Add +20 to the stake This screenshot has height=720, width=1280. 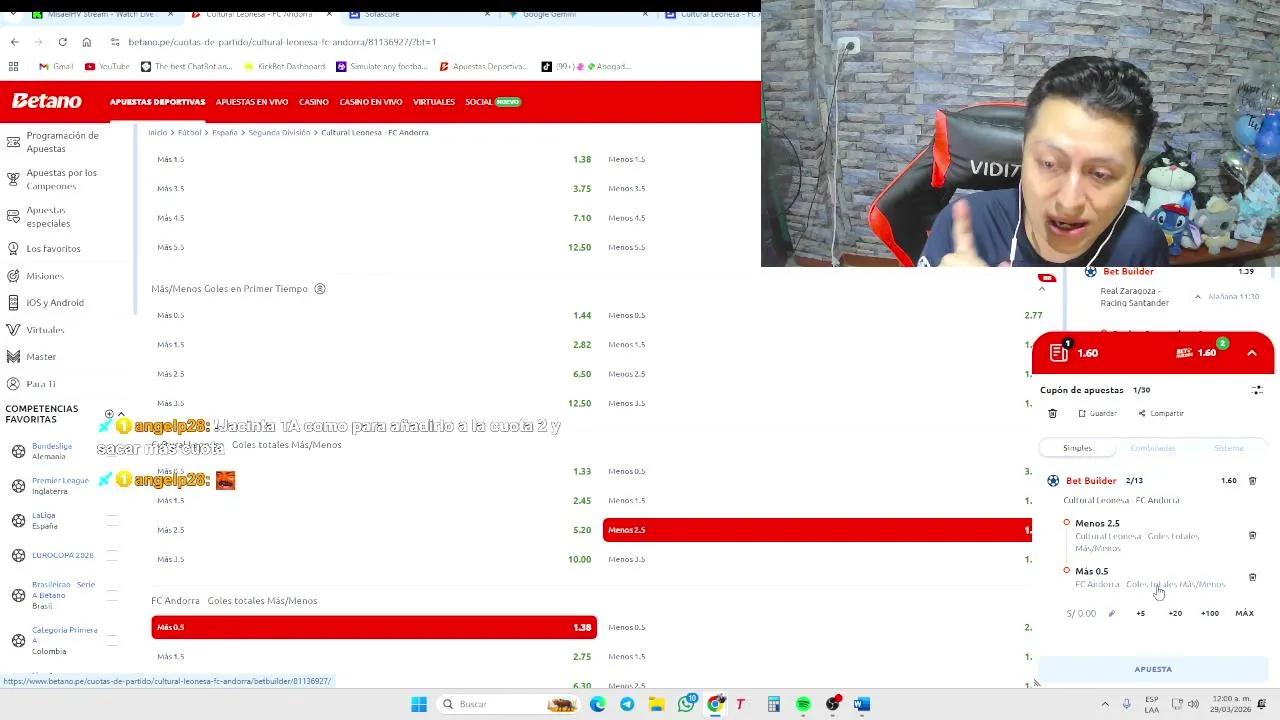click(1175, 613)
